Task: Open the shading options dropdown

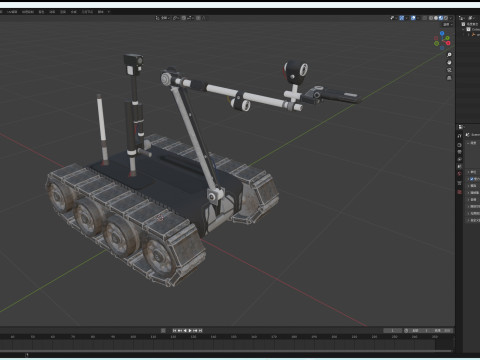Action: (x=451, y=18)
